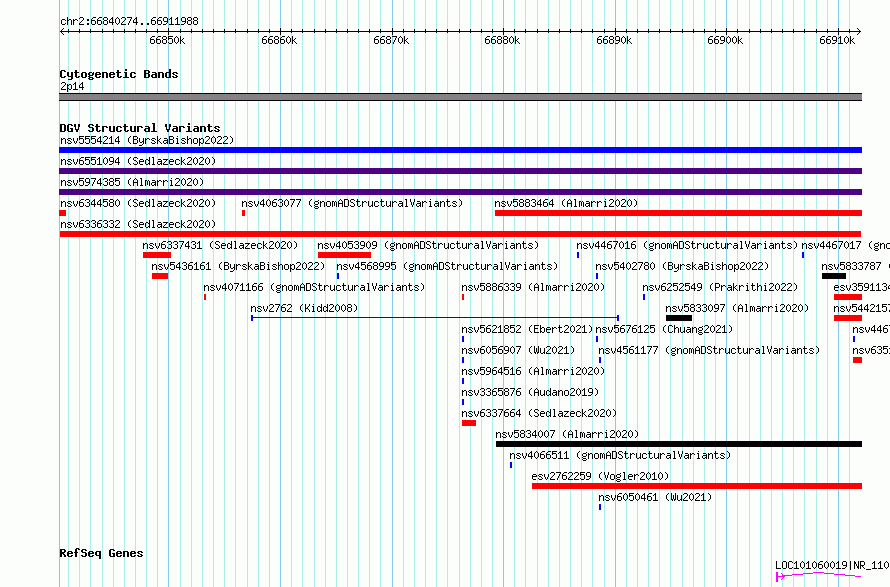
Task: Select red bar under nsv5436161
Action: (x=159, y=276)
